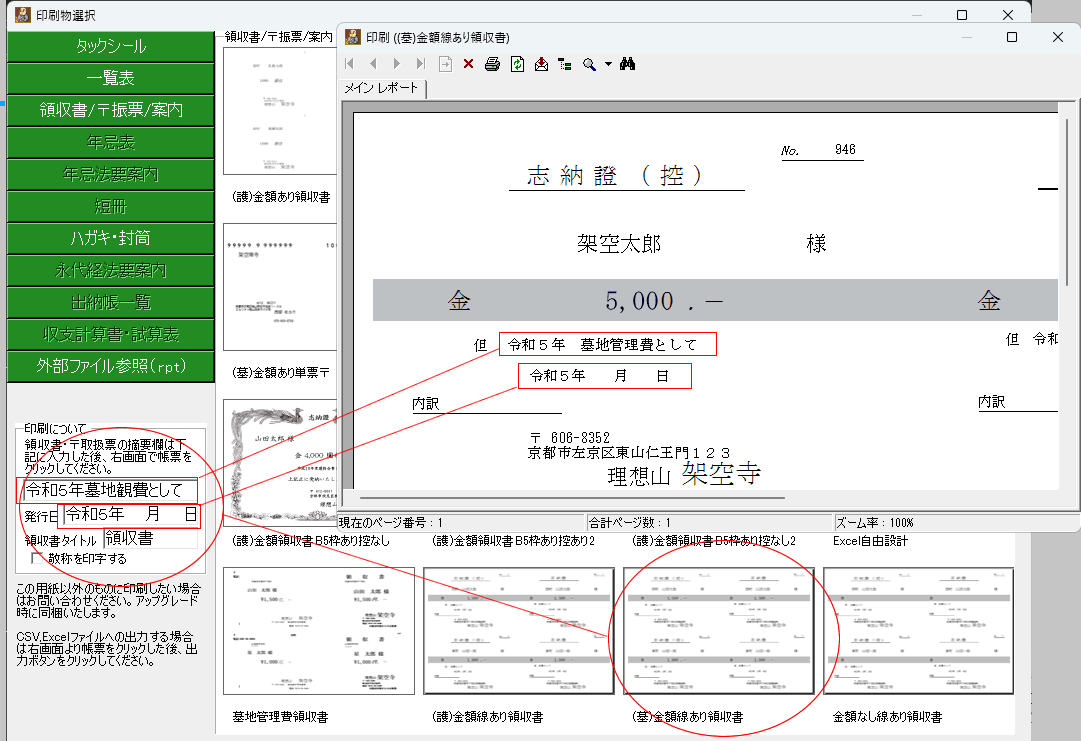Open text search with the binoculars icon
Viewport: 1081px width, 741px height.
coord(628,64)
